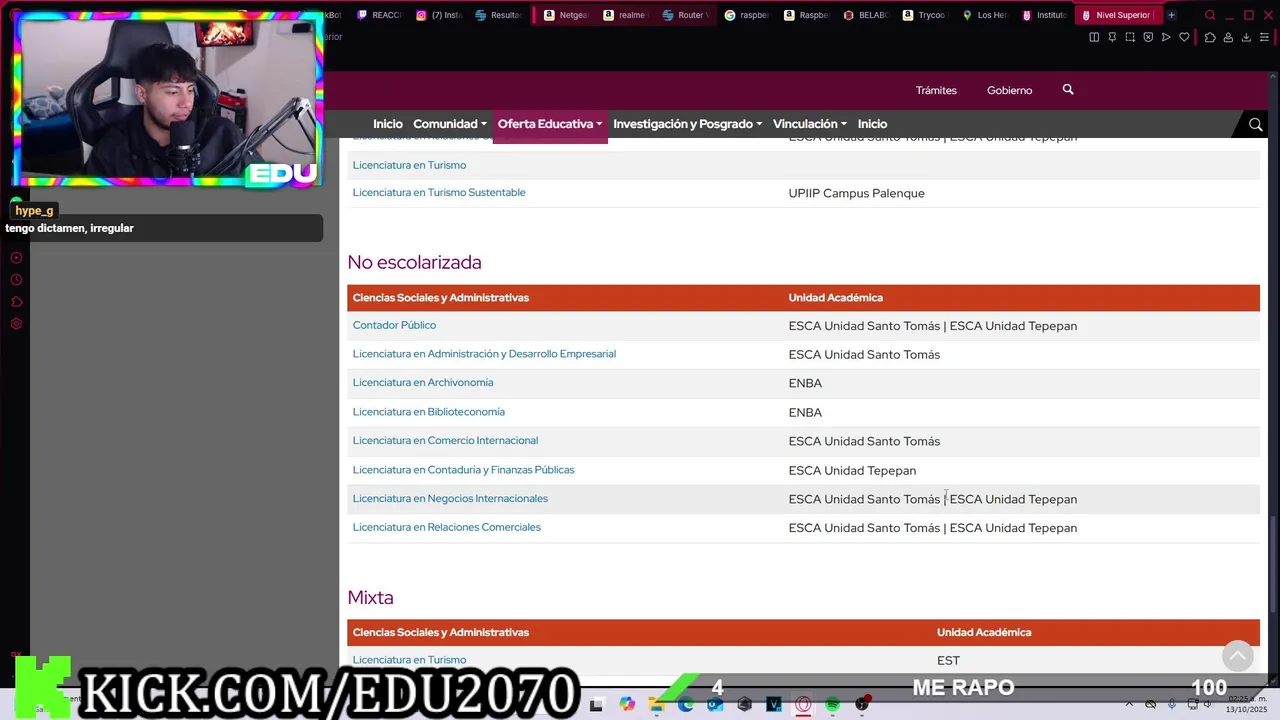1280x720 pixels.
Task: Open Contador Público link
Action: (x=394, y=325)
